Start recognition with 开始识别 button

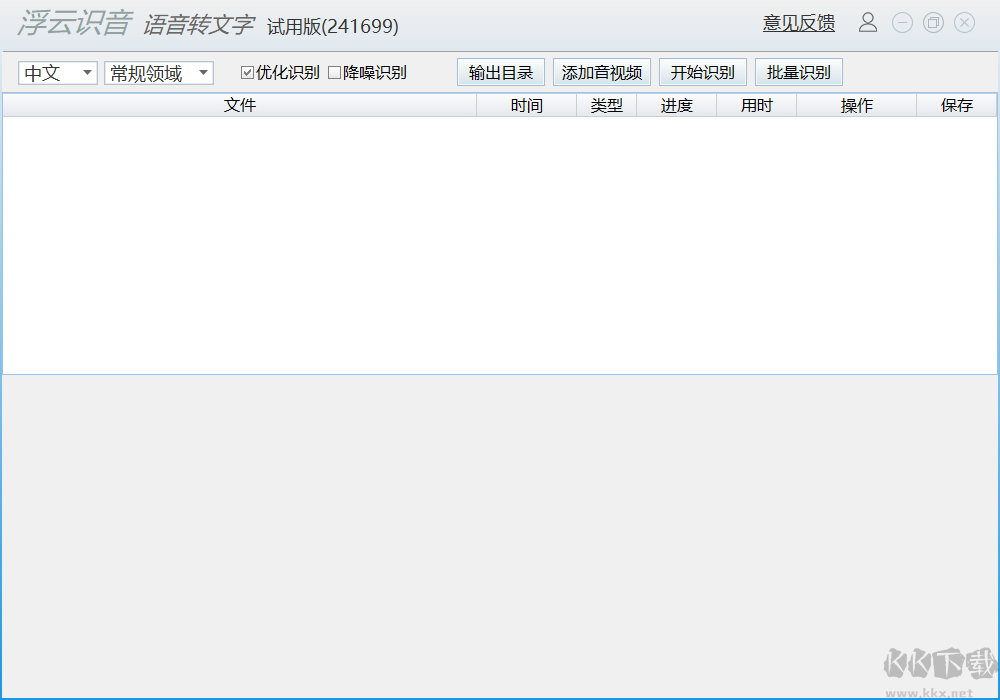(x=703, y=71)
